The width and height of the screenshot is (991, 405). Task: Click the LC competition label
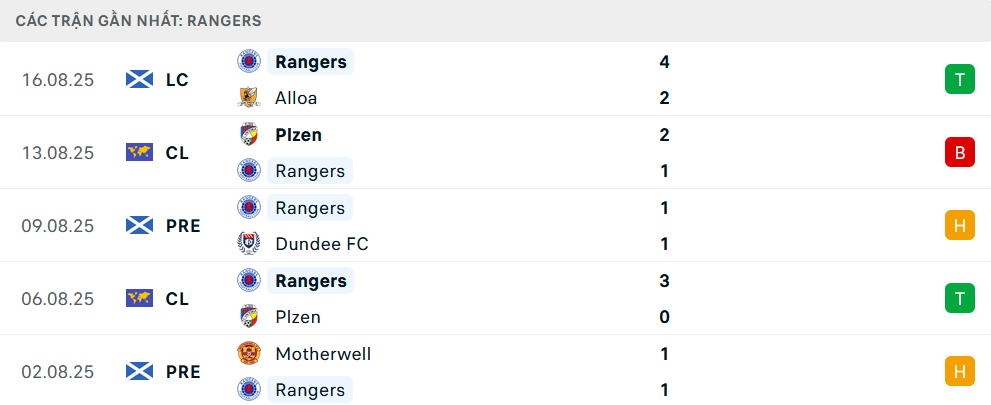point(177,80)
